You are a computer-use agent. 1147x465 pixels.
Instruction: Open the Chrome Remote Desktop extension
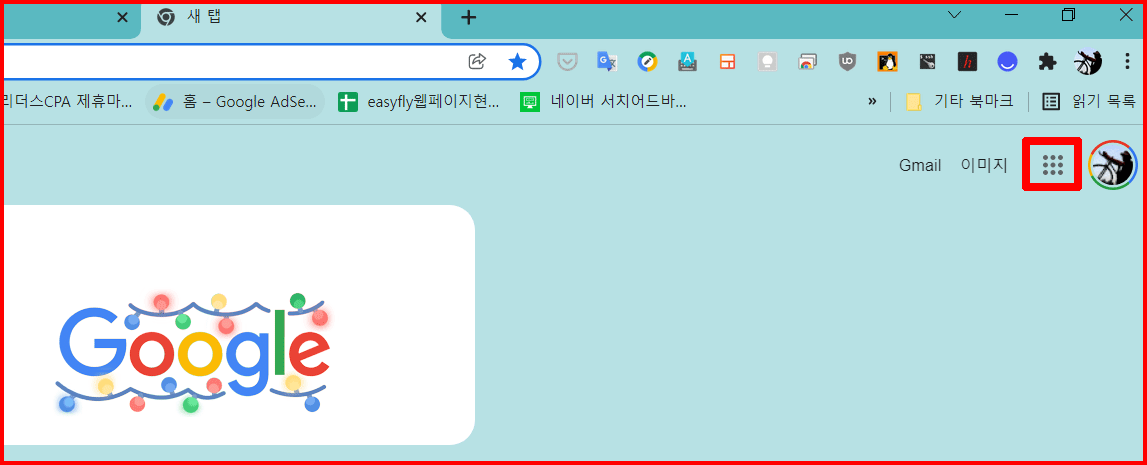(x=807, y=62)
